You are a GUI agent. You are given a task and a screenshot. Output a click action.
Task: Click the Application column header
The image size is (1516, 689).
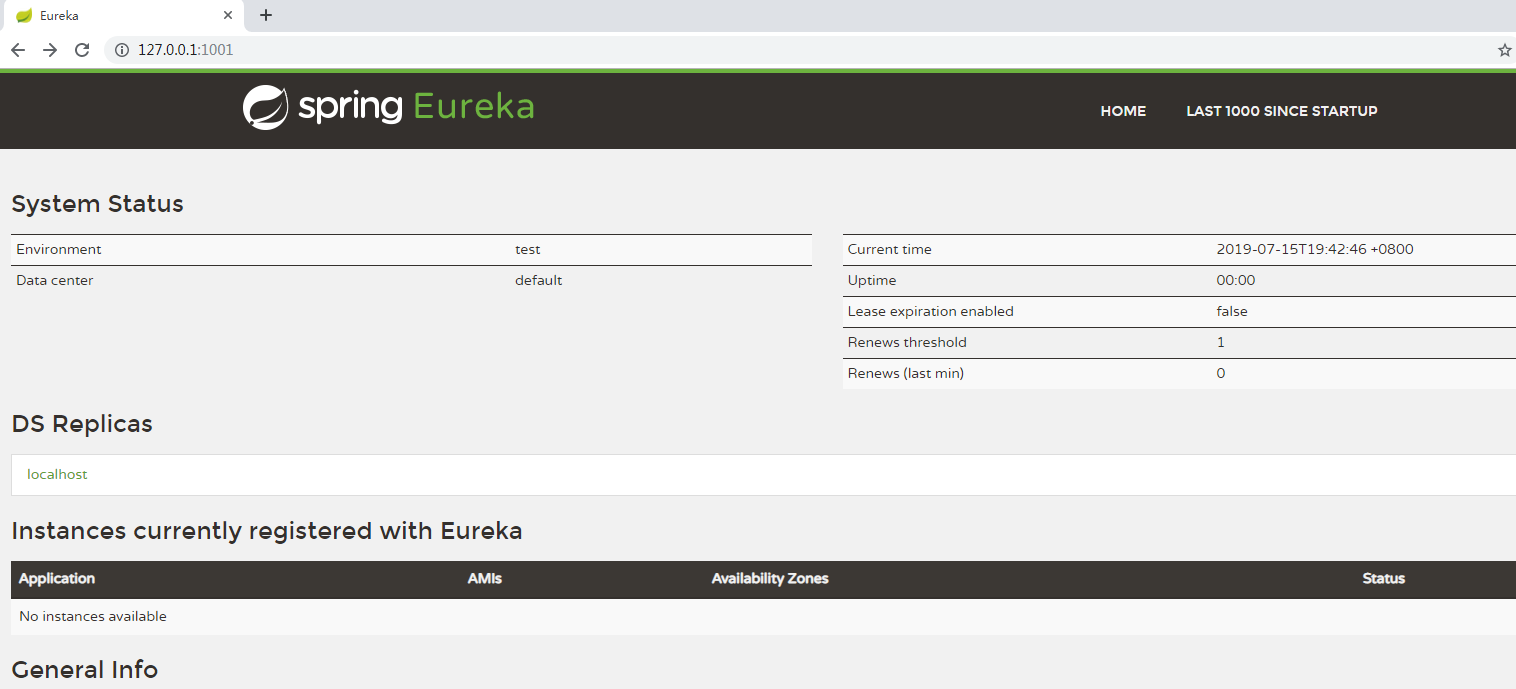[57, 578]
